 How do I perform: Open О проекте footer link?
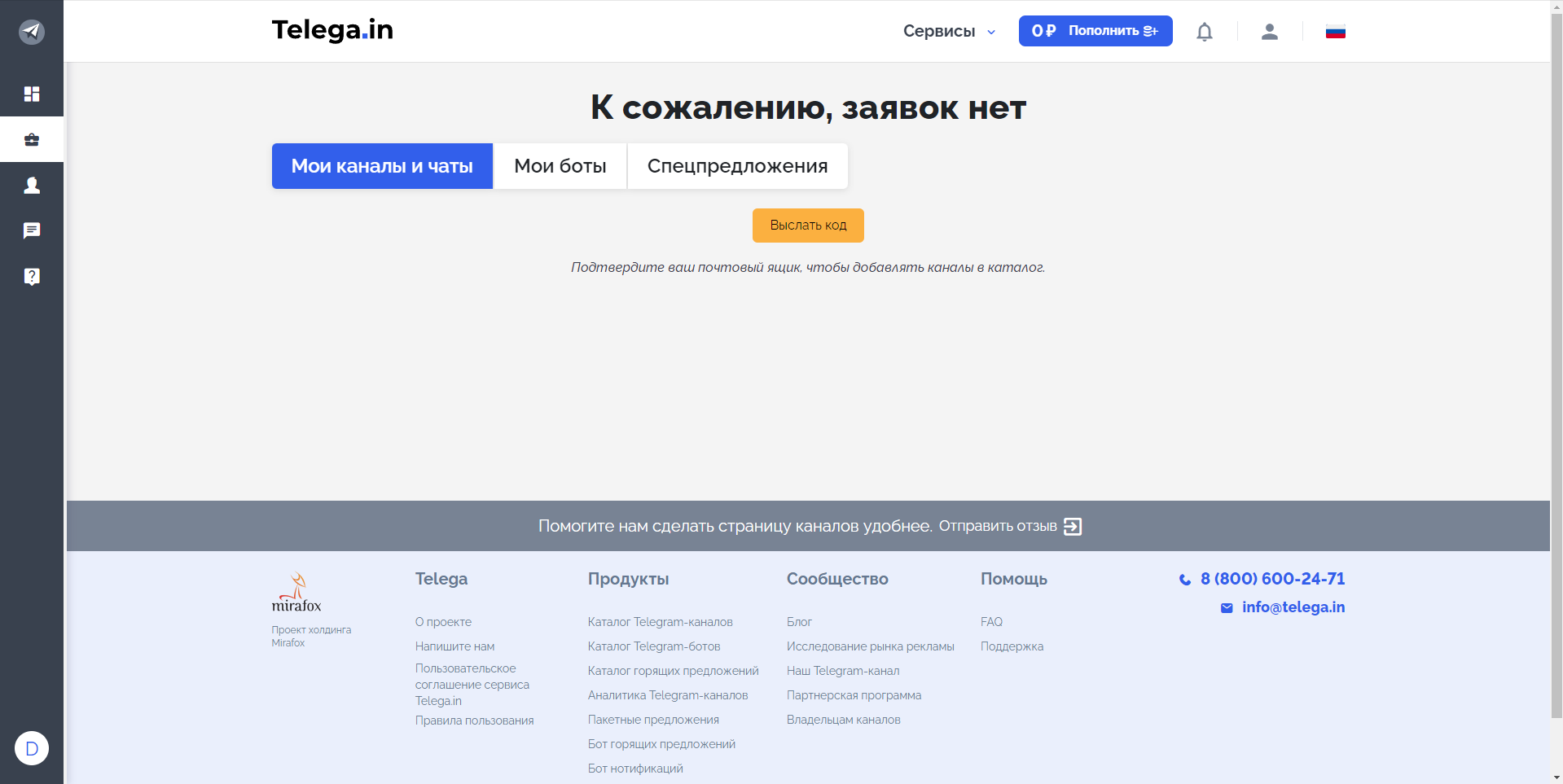click(x=443, y=622)
